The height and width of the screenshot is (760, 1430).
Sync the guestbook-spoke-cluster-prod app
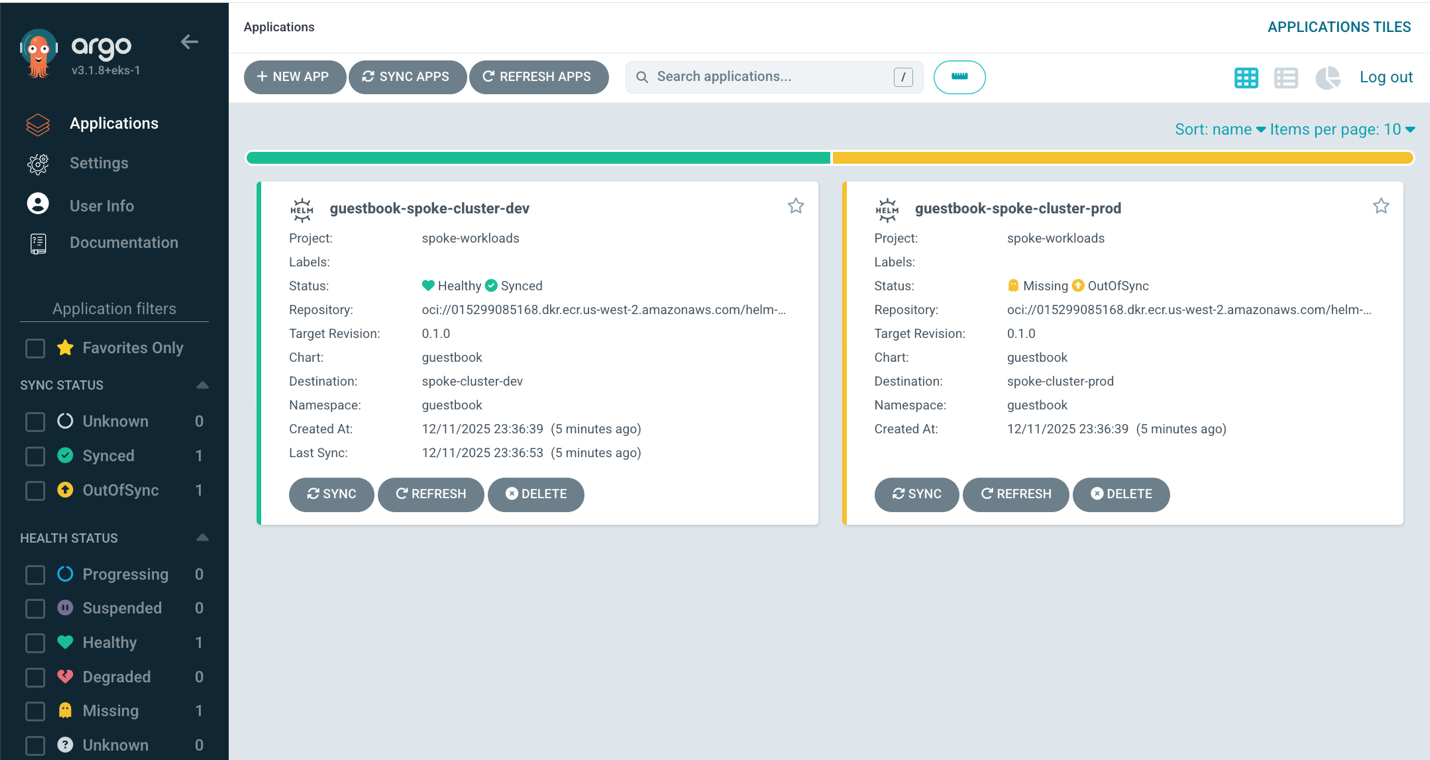[916, 494]
